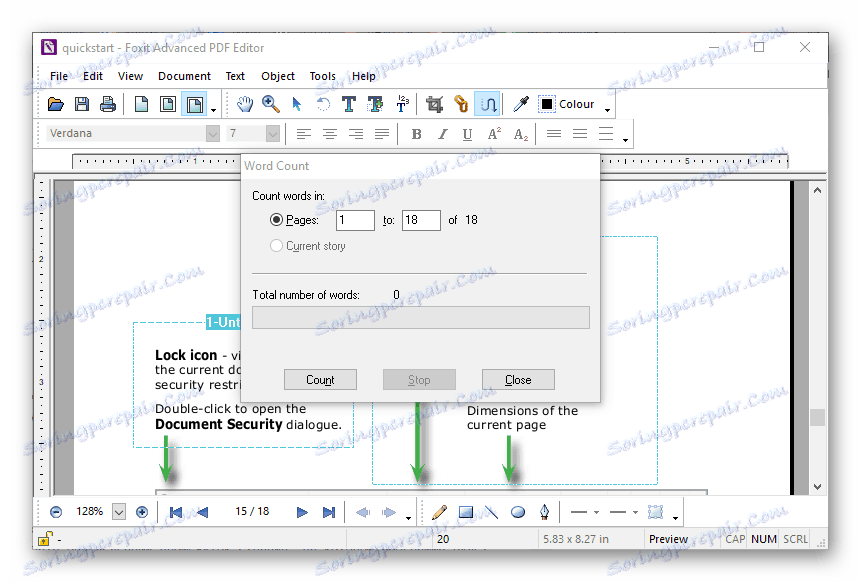Click the pages From input field
Screen dimensions: 861x582
tap(355, 220)
